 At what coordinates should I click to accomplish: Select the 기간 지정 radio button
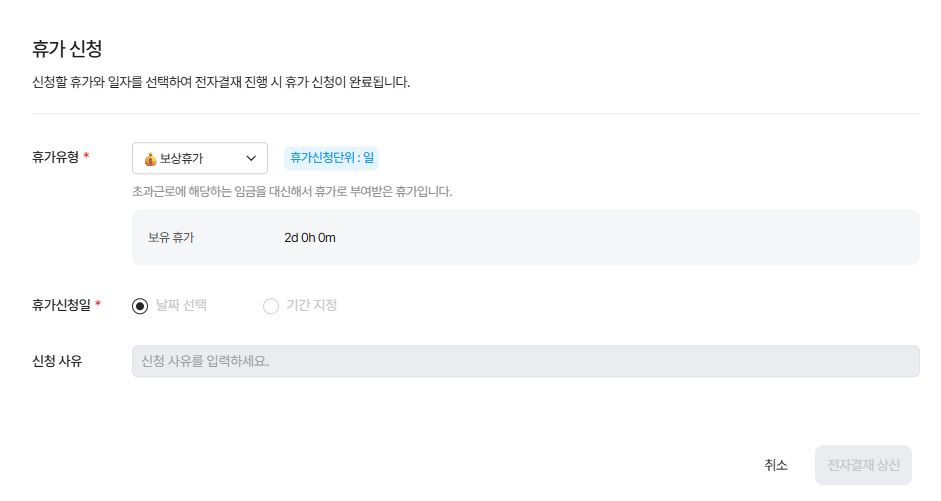tap(271, 306)
